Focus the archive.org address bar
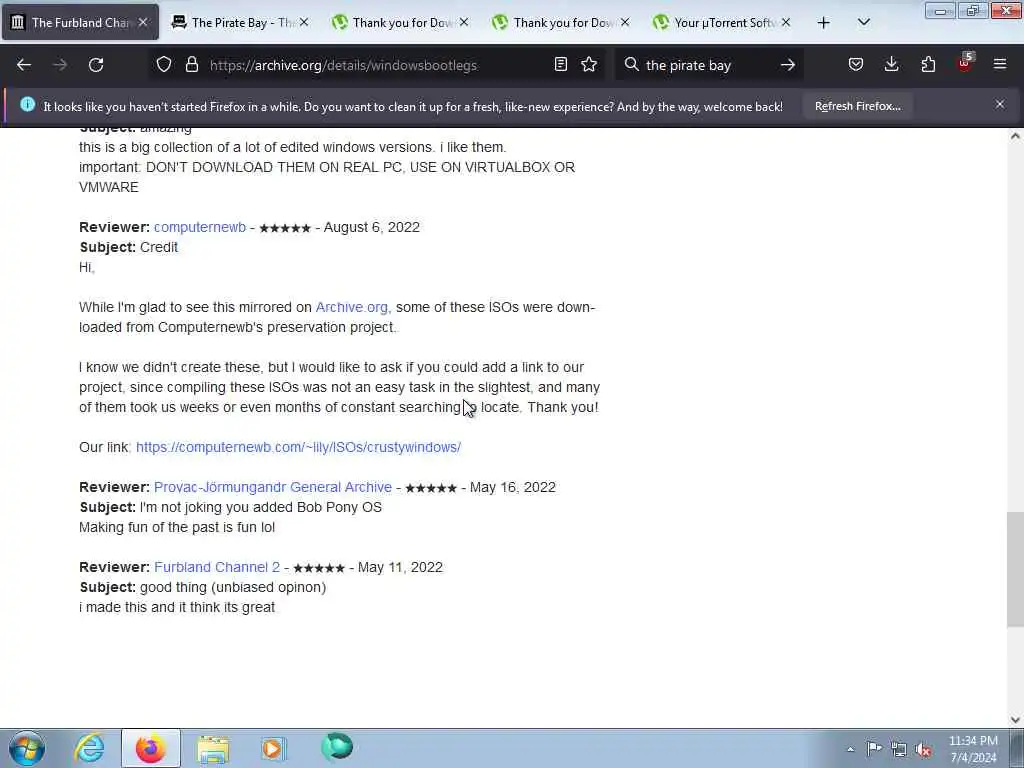 tap(343, 65)
